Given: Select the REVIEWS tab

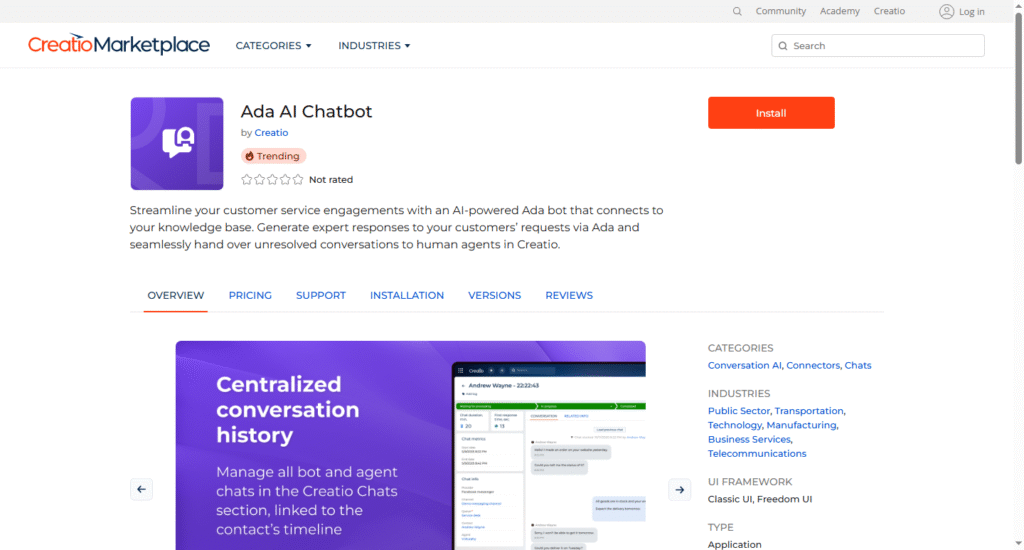Looking at the screenshot, I should pyautogui.click(x=569, y=295).
